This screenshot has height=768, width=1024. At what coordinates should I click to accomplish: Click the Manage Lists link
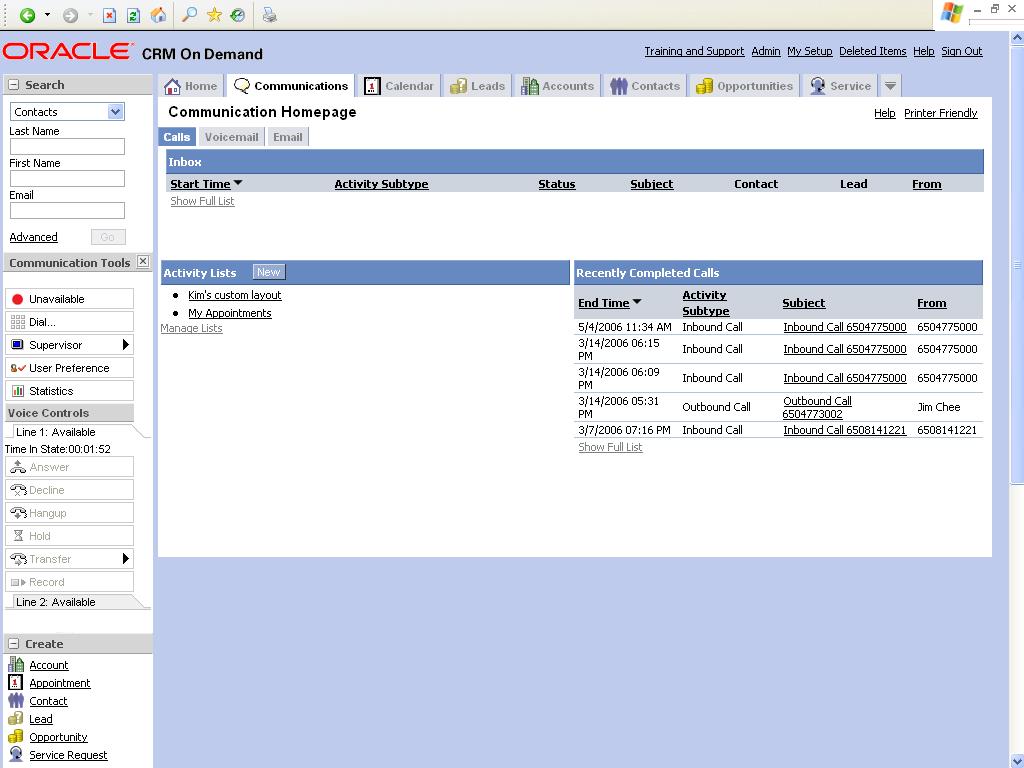tap(191, 328)
